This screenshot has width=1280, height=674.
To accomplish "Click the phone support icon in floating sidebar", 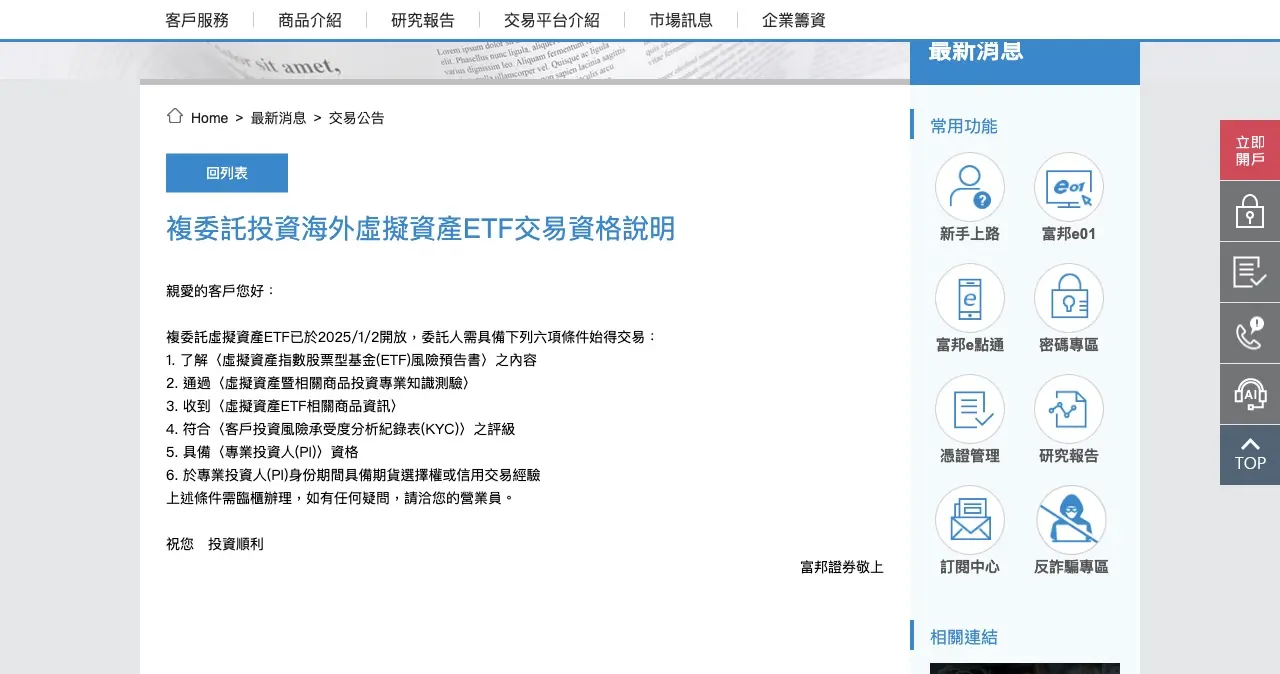I will tap(1250, 333).
